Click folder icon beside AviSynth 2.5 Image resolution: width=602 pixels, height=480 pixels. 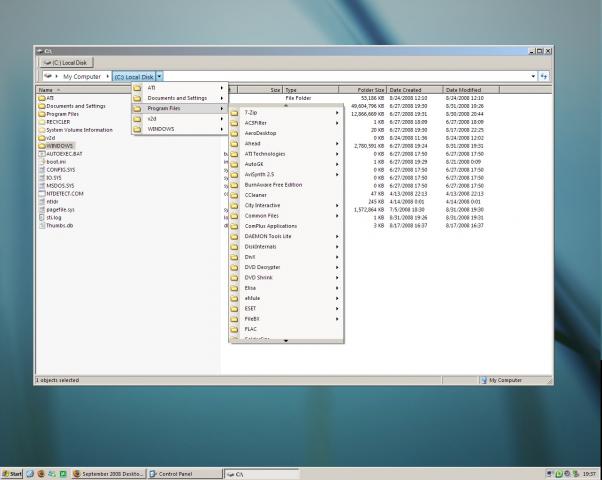tap(234, 175)
